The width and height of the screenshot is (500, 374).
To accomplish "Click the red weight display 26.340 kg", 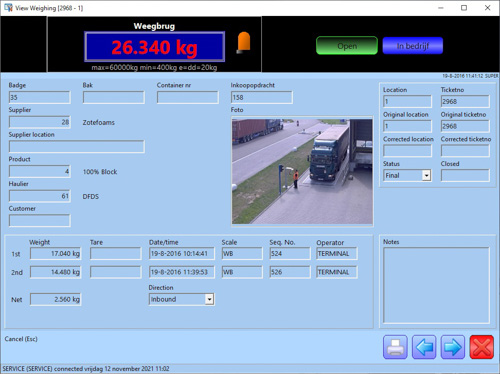I will [155, 47].
